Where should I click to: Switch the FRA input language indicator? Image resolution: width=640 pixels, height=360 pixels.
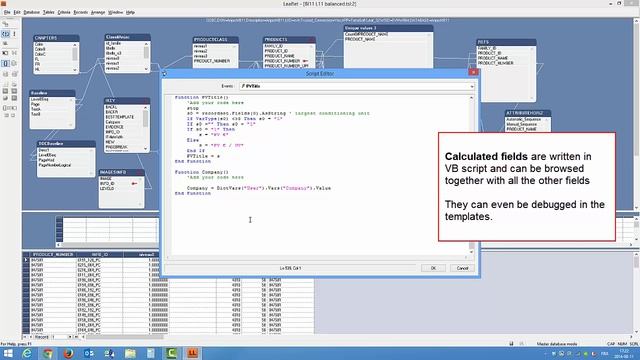pos(604,353)
